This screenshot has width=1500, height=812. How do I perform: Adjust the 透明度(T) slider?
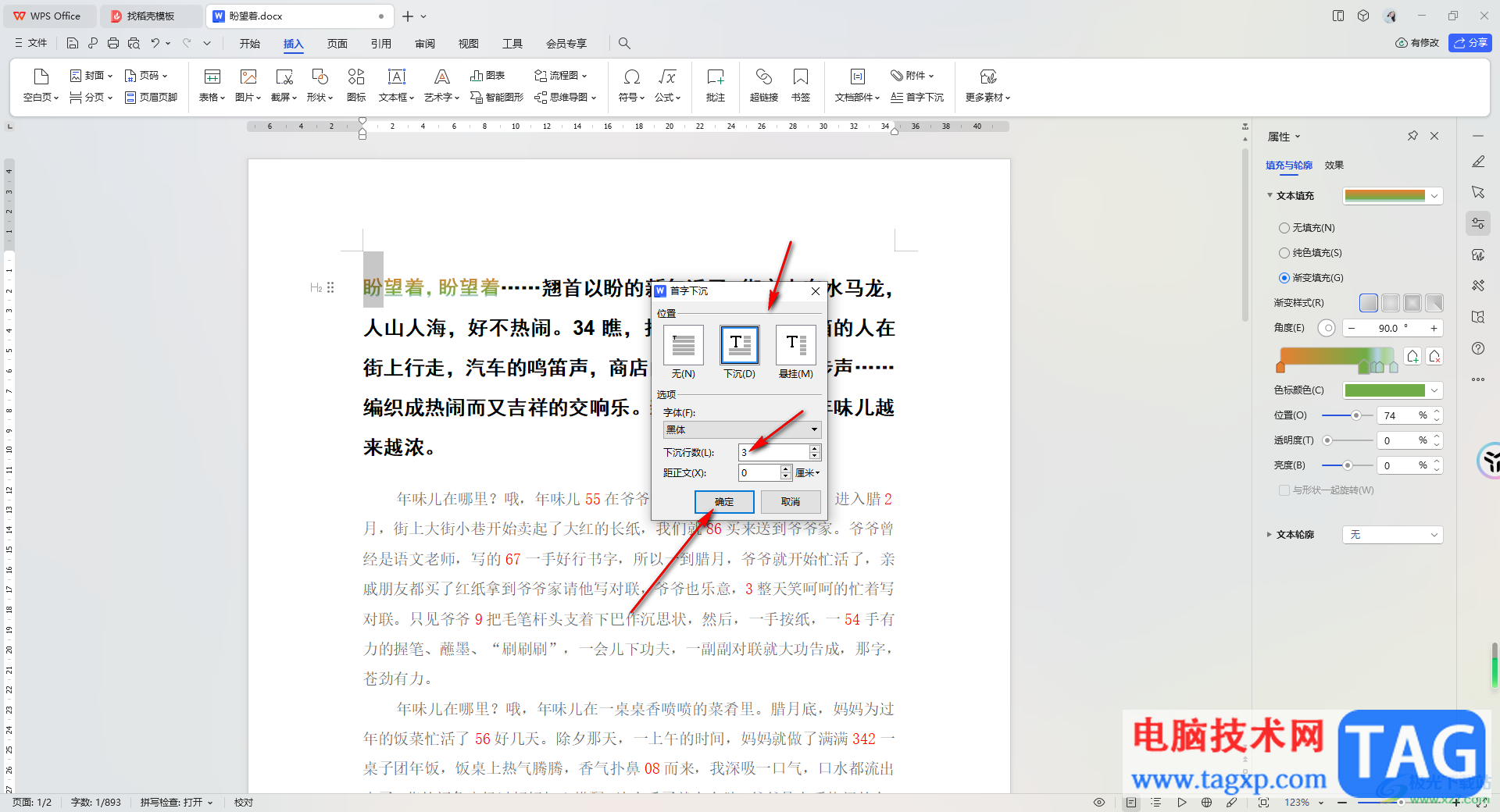pyautogui.click(x=1347, y=440)
